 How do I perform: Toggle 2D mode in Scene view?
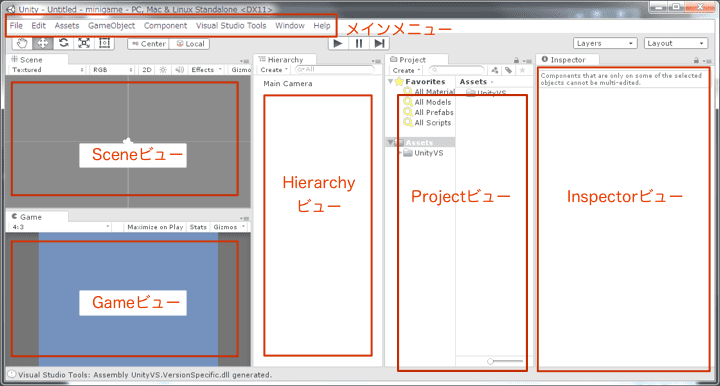(146, 70)
